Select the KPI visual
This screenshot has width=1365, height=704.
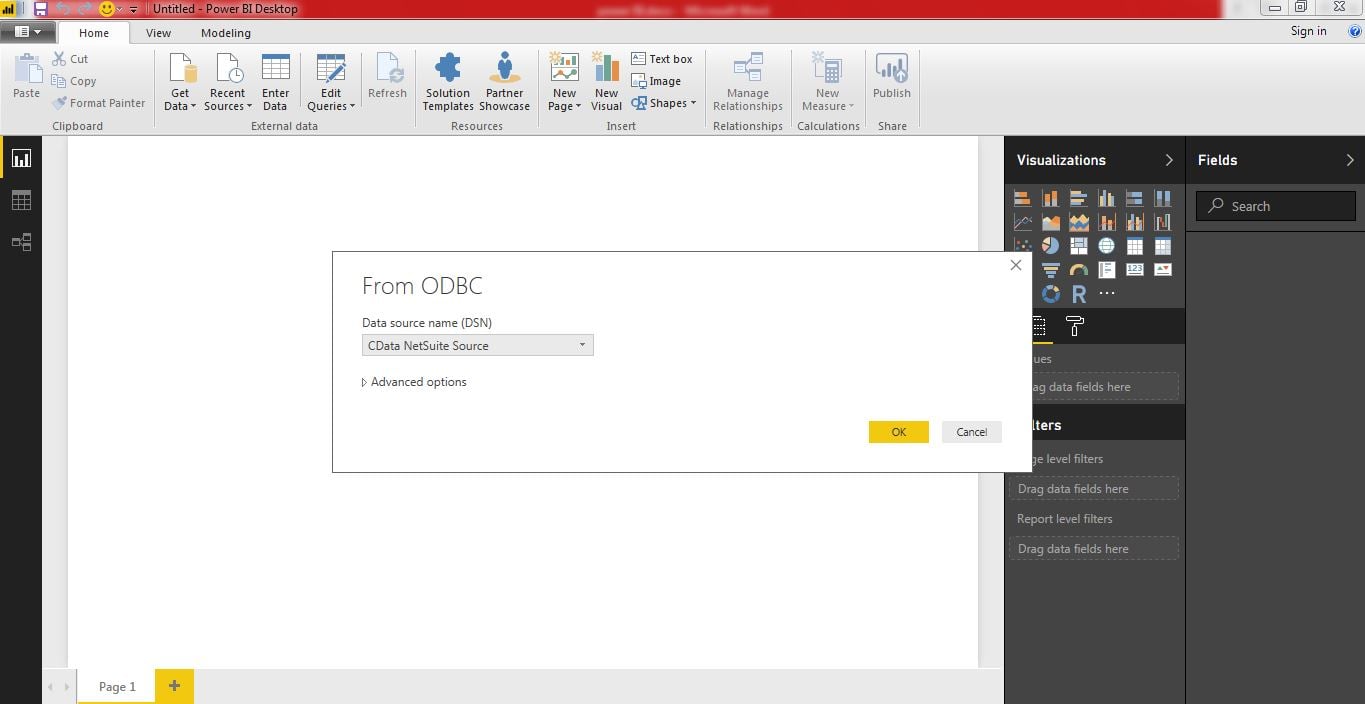tap(1163, 270)
